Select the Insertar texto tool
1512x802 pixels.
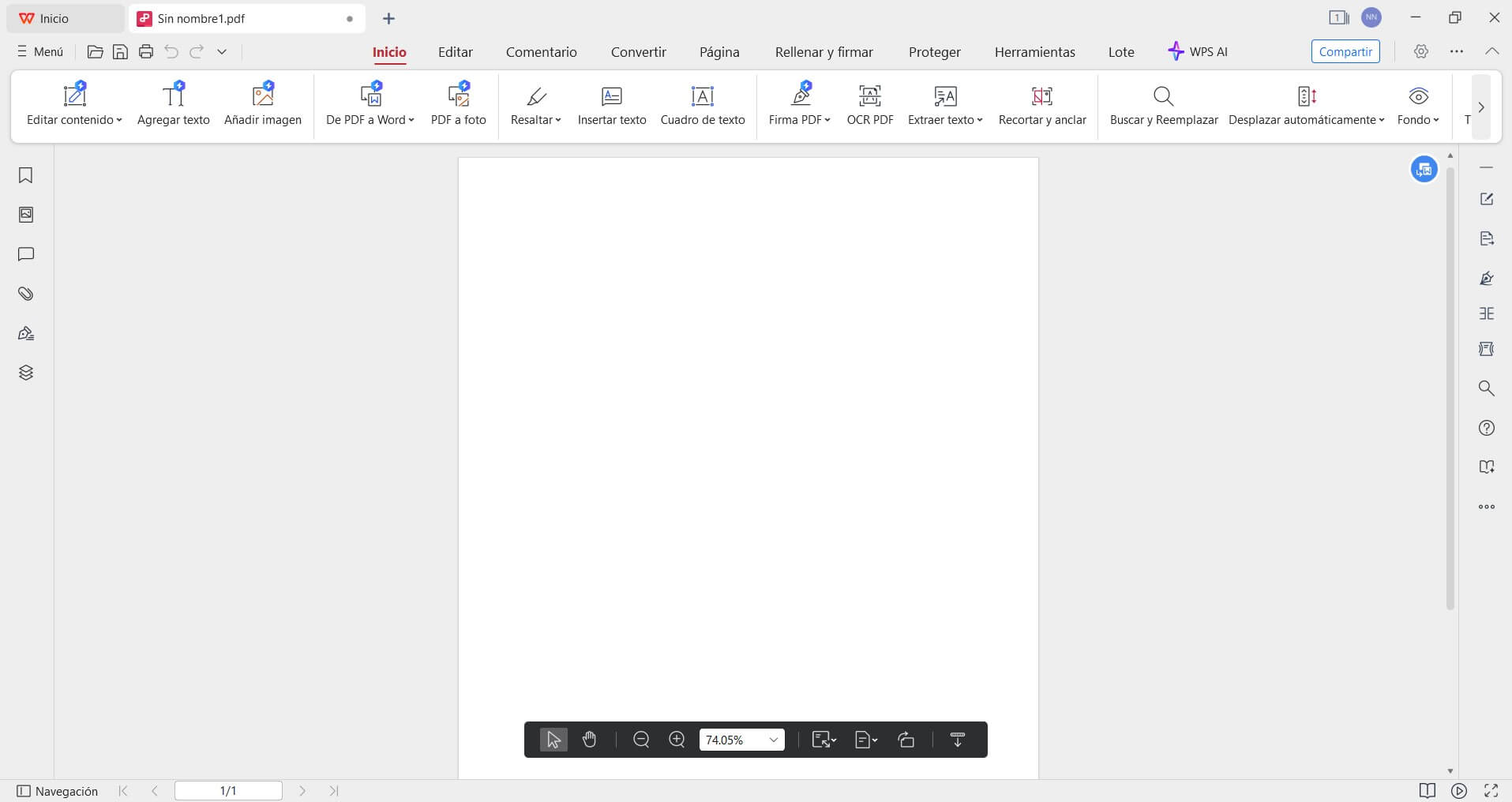point(612,105)
